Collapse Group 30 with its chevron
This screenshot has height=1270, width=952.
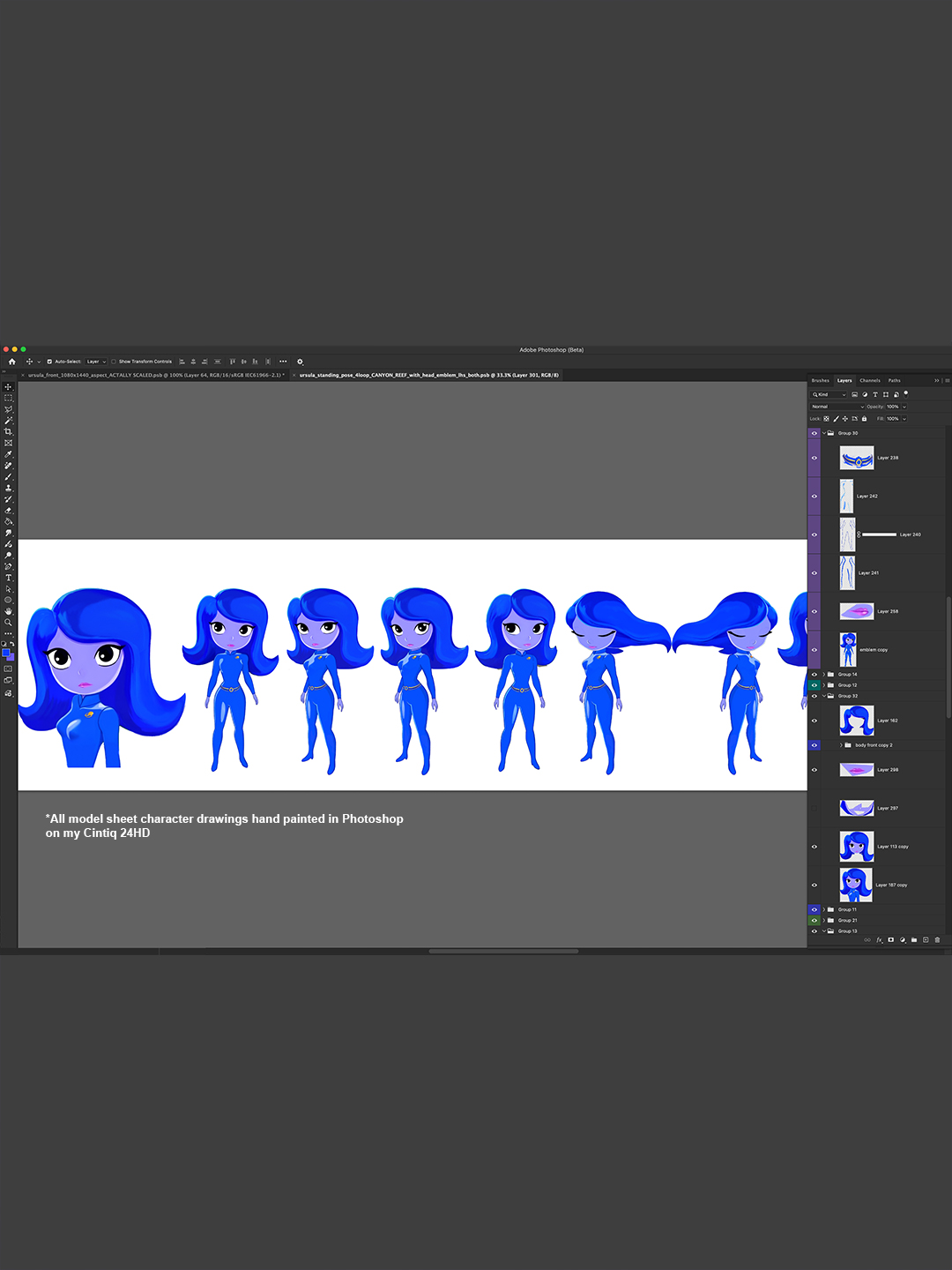pos(824,433)
